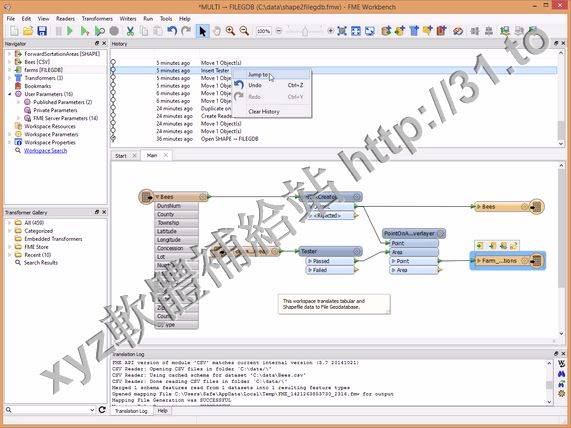Create a new workspace from the toolbar
The image size is (571, 428).
click(x=14, y=31)
